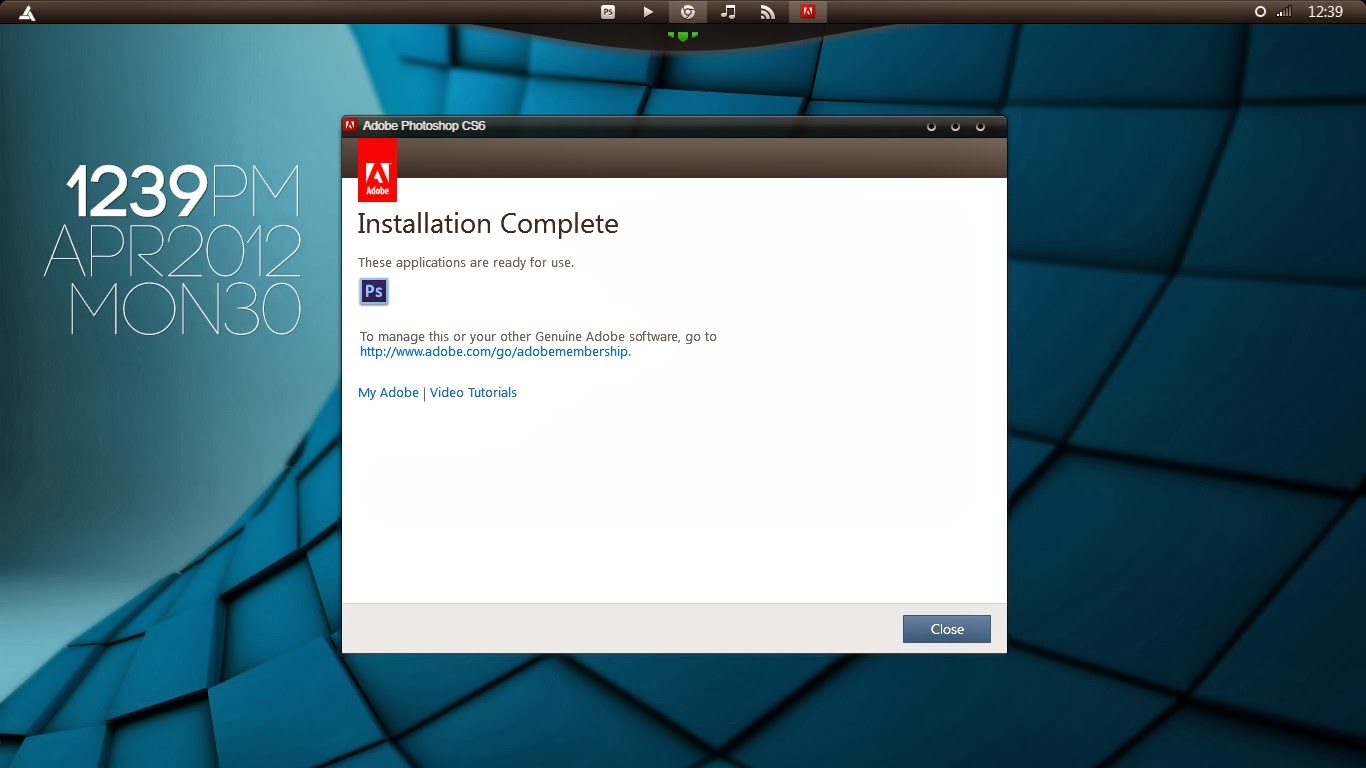Click the Installation Complete heading
This screenshot has width=1366, height=768.
coord(488,224)
